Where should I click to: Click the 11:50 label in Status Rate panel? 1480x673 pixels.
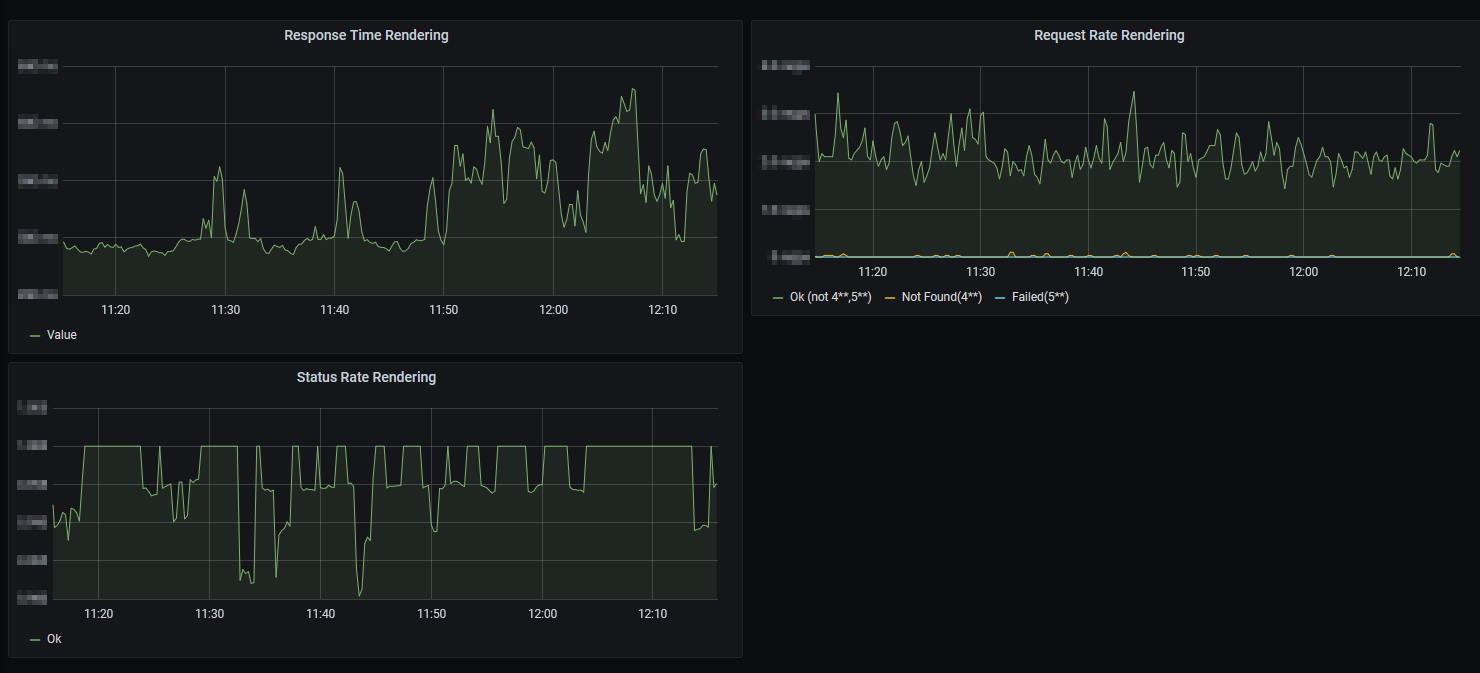(x=431, y=614)
